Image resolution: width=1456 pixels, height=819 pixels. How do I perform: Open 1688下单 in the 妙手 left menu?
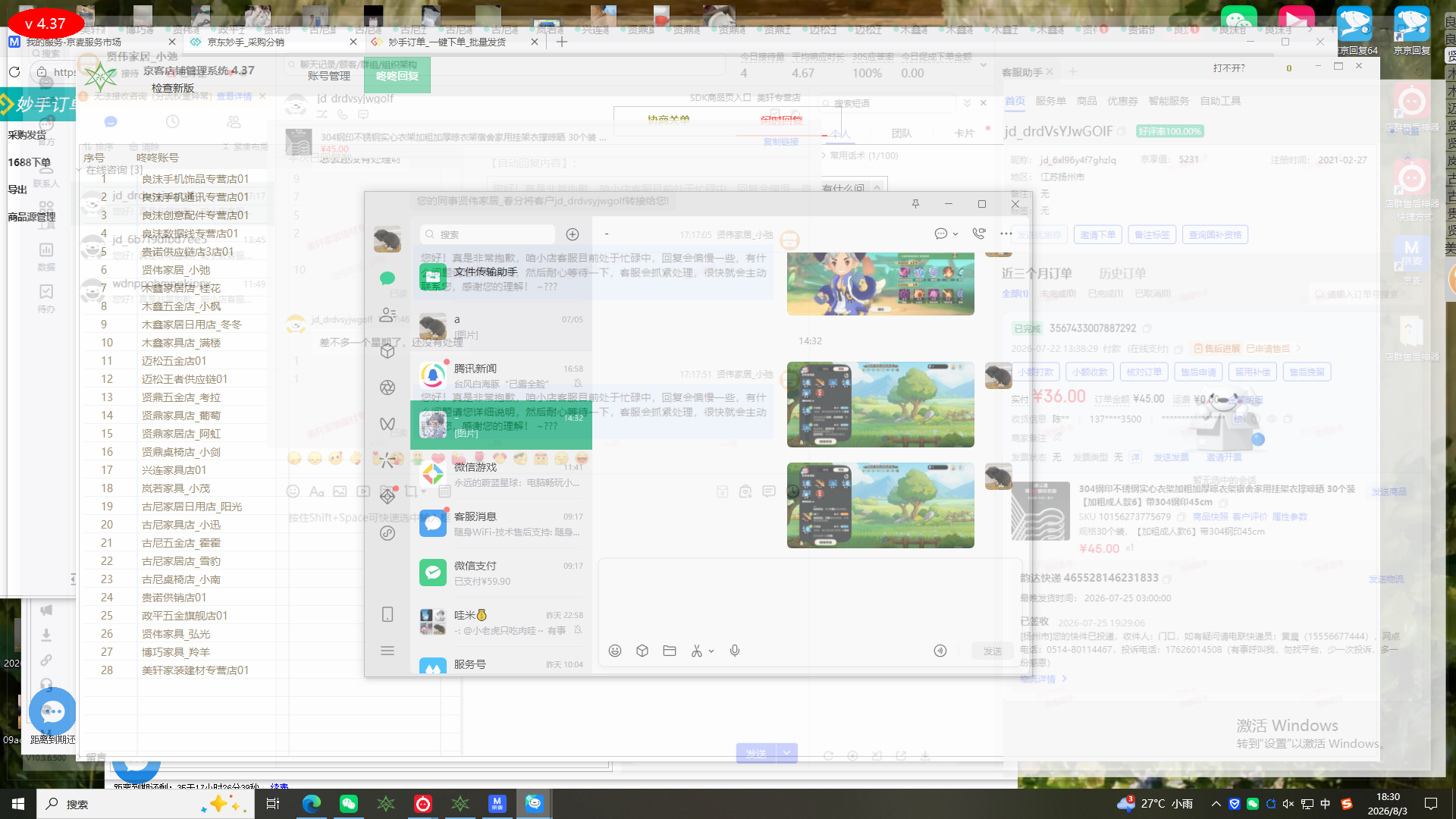pos(30,162)
